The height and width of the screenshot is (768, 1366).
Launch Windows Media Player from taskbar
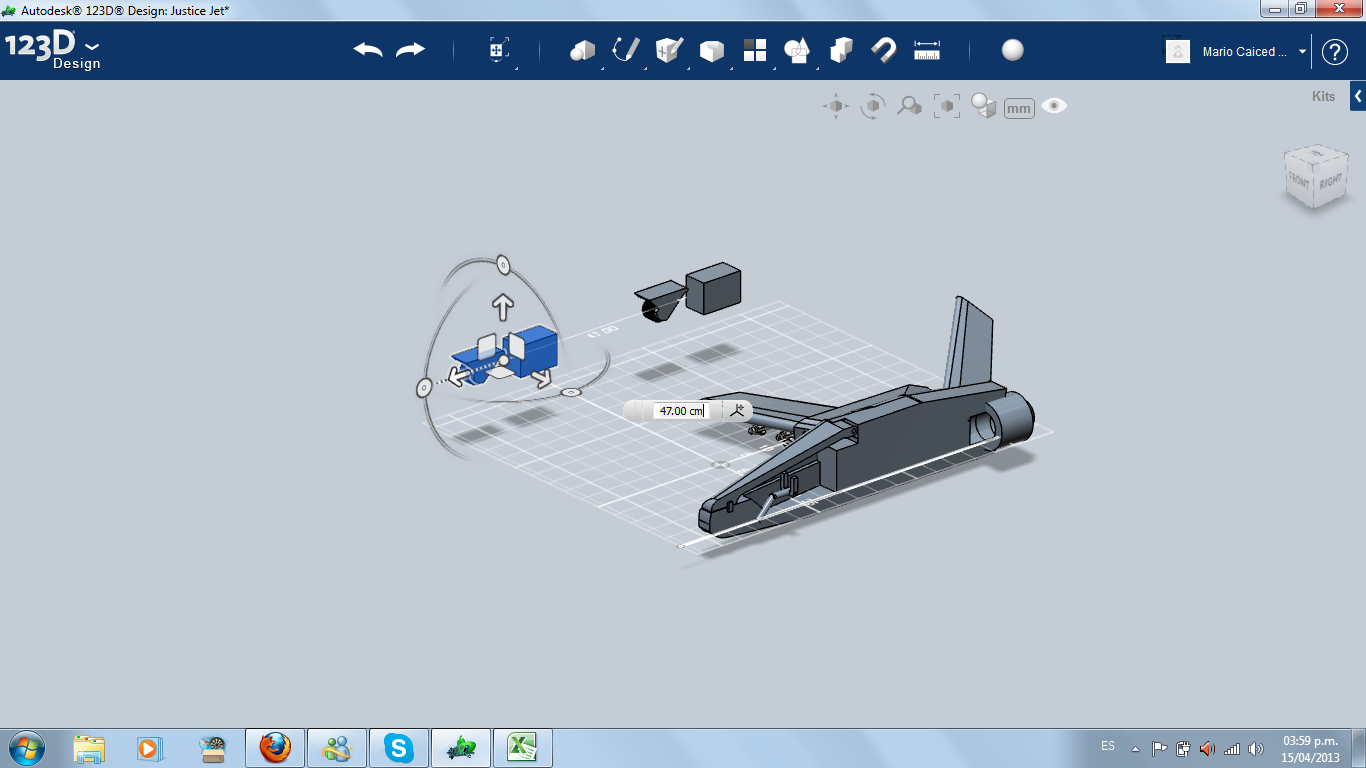click(x=149, y=748)
